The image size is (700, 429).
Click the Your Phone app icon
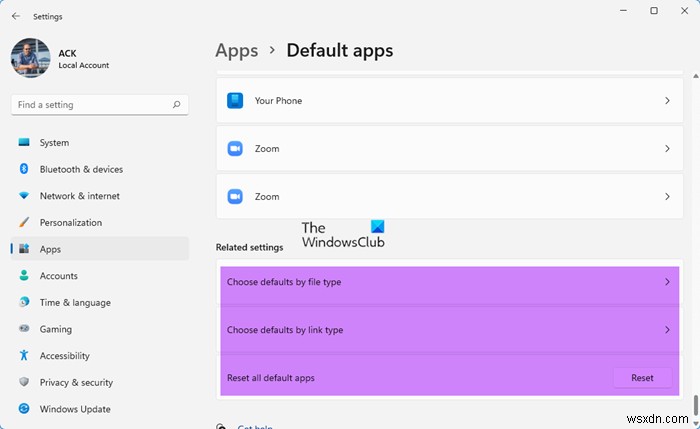(235, 101)
